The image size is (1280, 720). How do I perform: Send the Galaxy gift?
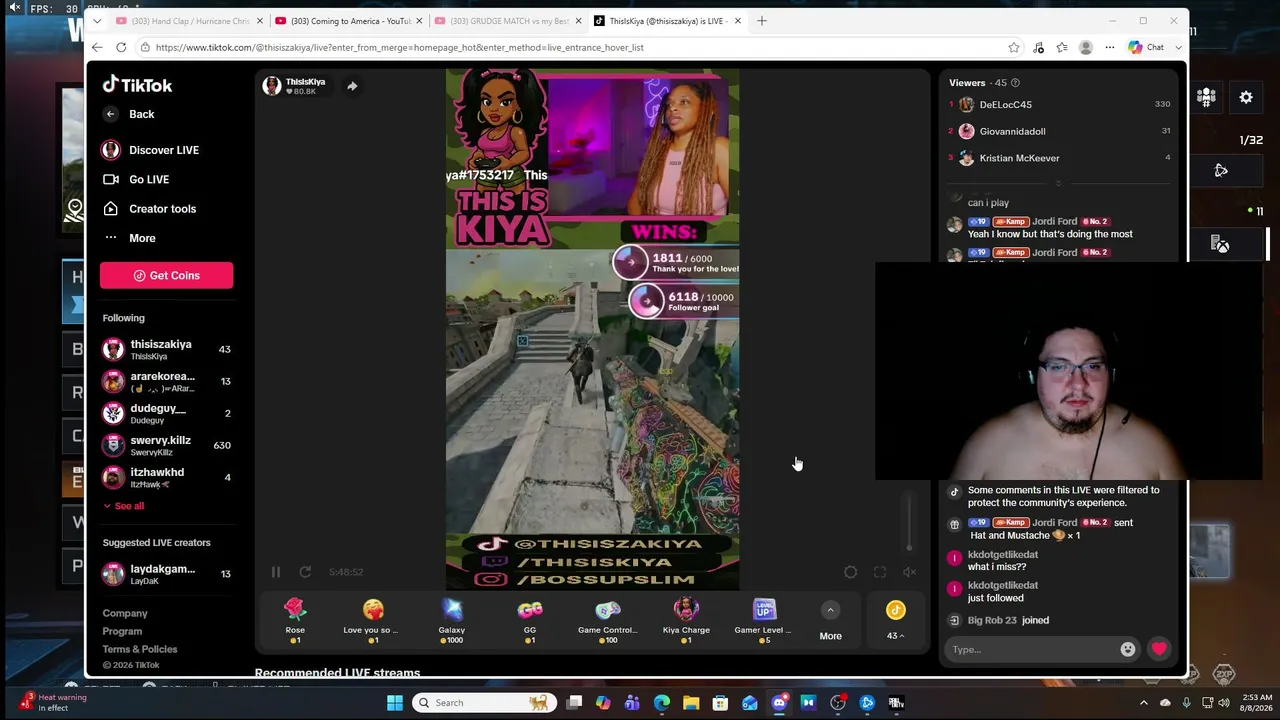click(x=451, y=621)
